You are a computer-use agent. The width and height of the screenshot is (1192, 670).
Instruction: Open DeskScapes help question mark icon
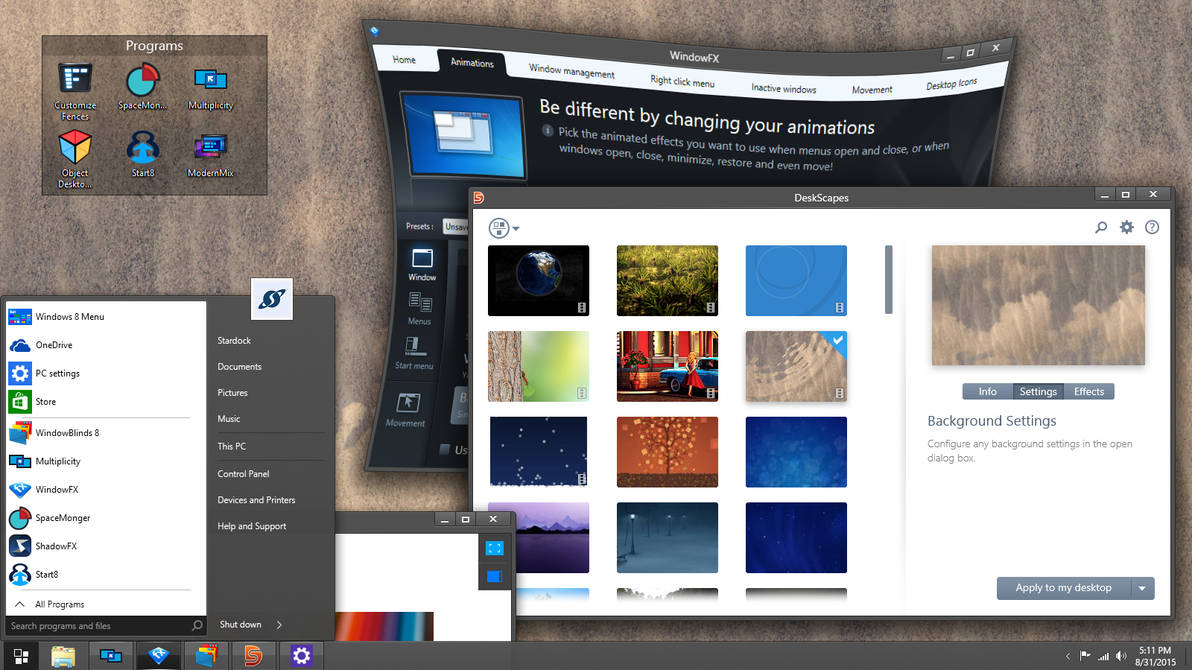coord(1152,227)
